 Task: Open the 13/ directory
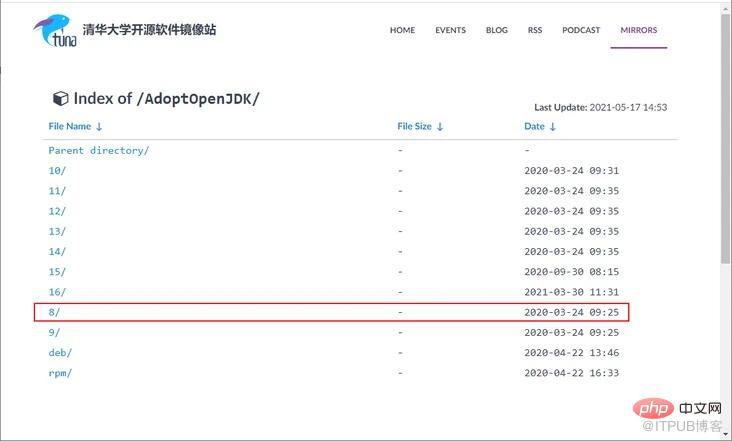tap(57, 231)
